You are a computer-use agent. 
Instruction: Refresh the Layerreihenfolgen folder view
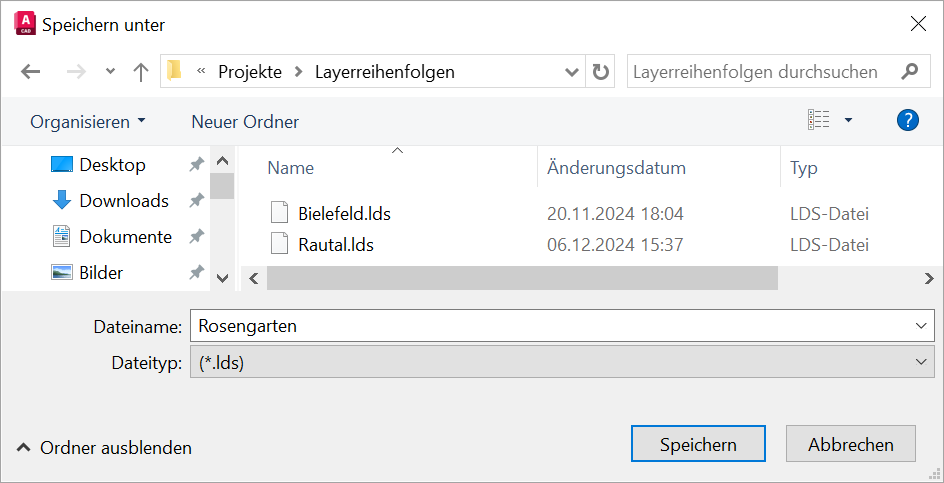click(600, 72)
